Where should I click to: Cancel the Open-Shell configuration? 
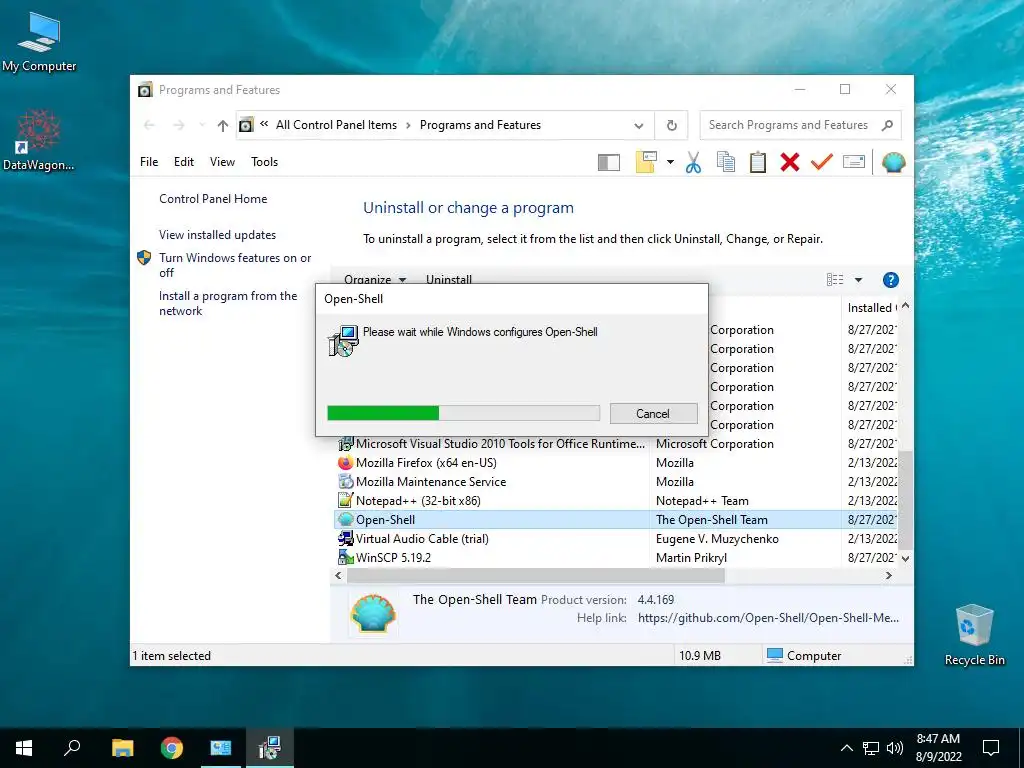coord(653,413)
